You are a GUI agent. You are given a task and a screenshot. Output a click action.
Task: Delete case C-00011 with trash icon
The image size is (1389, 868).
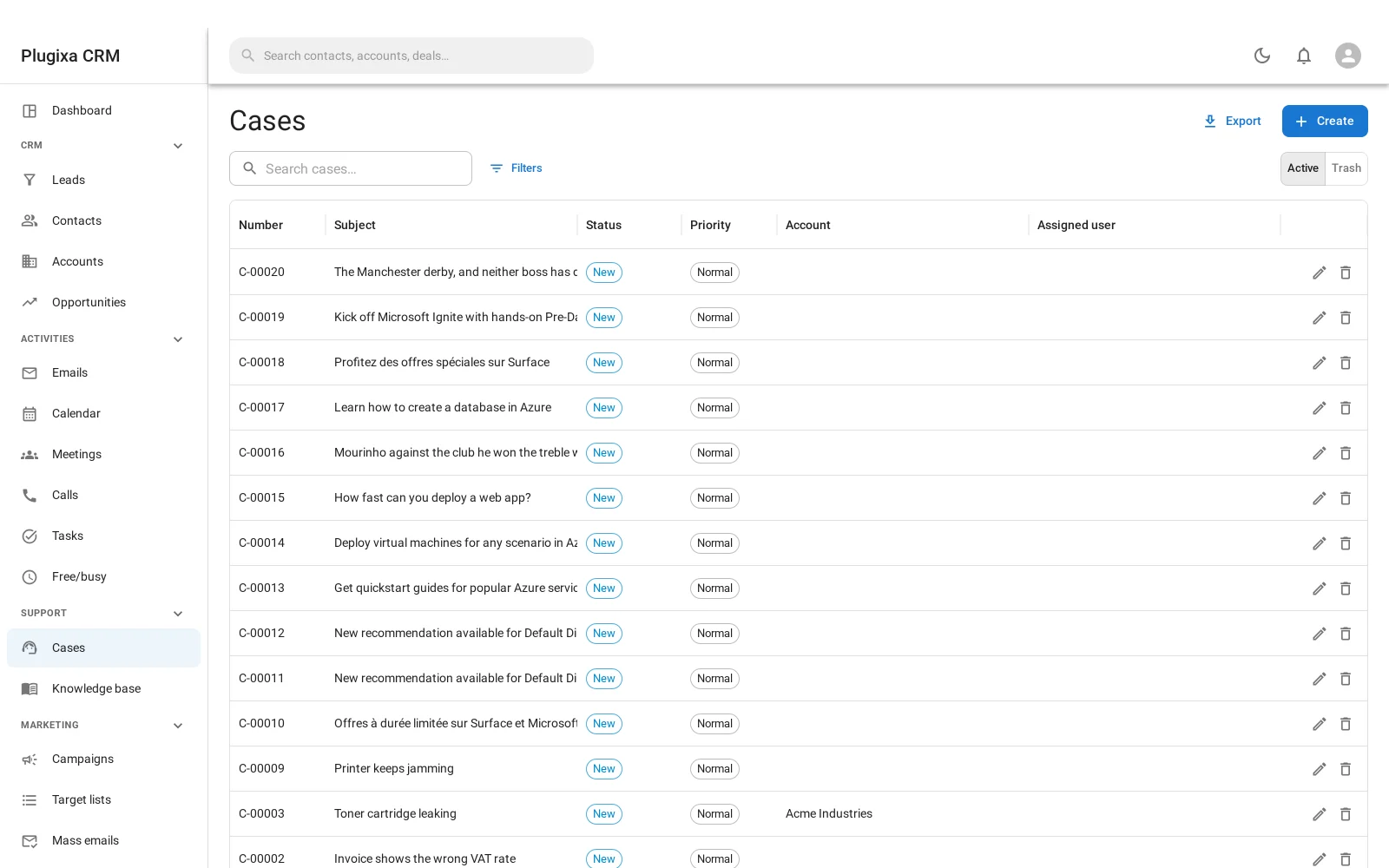[x=1346, y=679]
